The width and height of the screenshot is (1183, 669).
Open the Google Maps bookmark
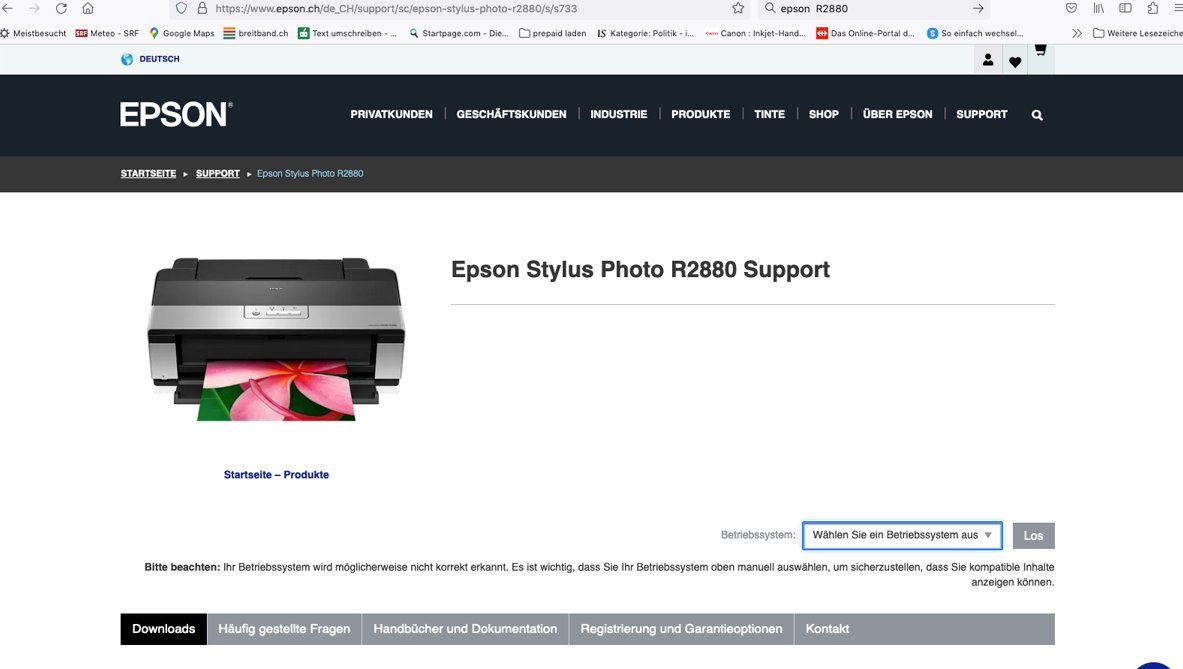[182, 33]
